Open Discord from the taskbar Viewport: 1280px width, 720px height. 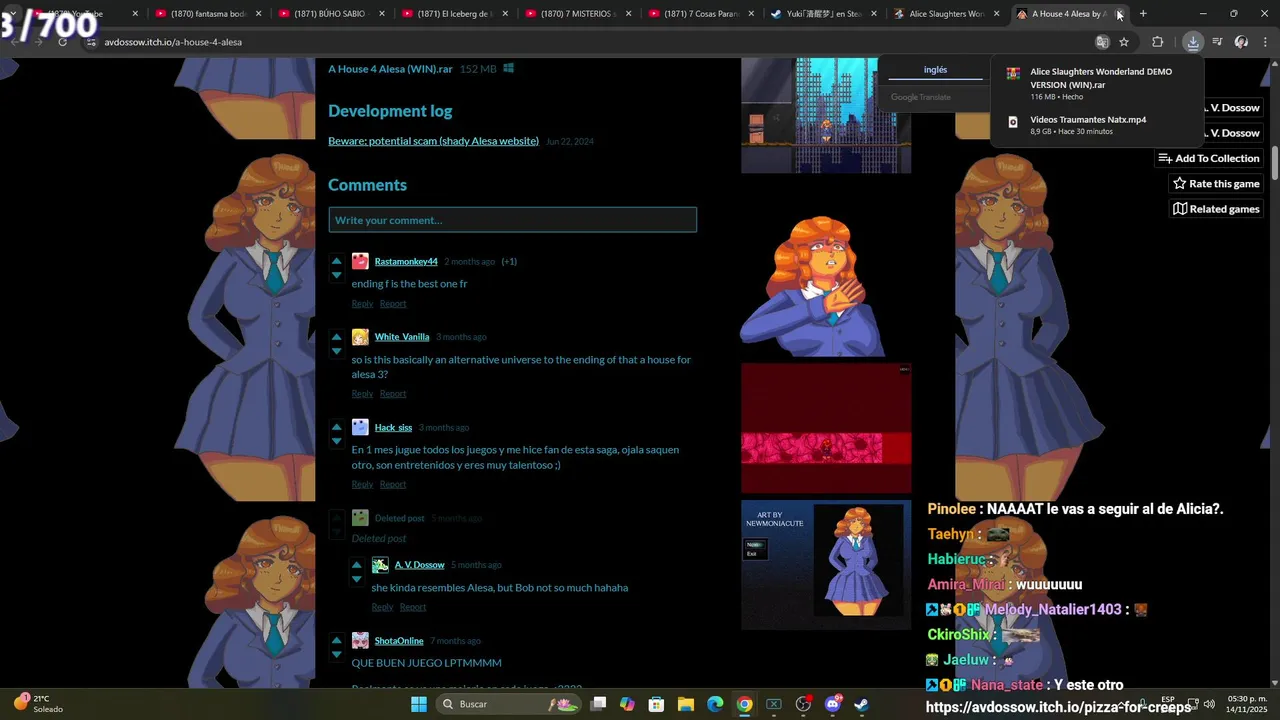pyautogui.click(x=832, y=704)
